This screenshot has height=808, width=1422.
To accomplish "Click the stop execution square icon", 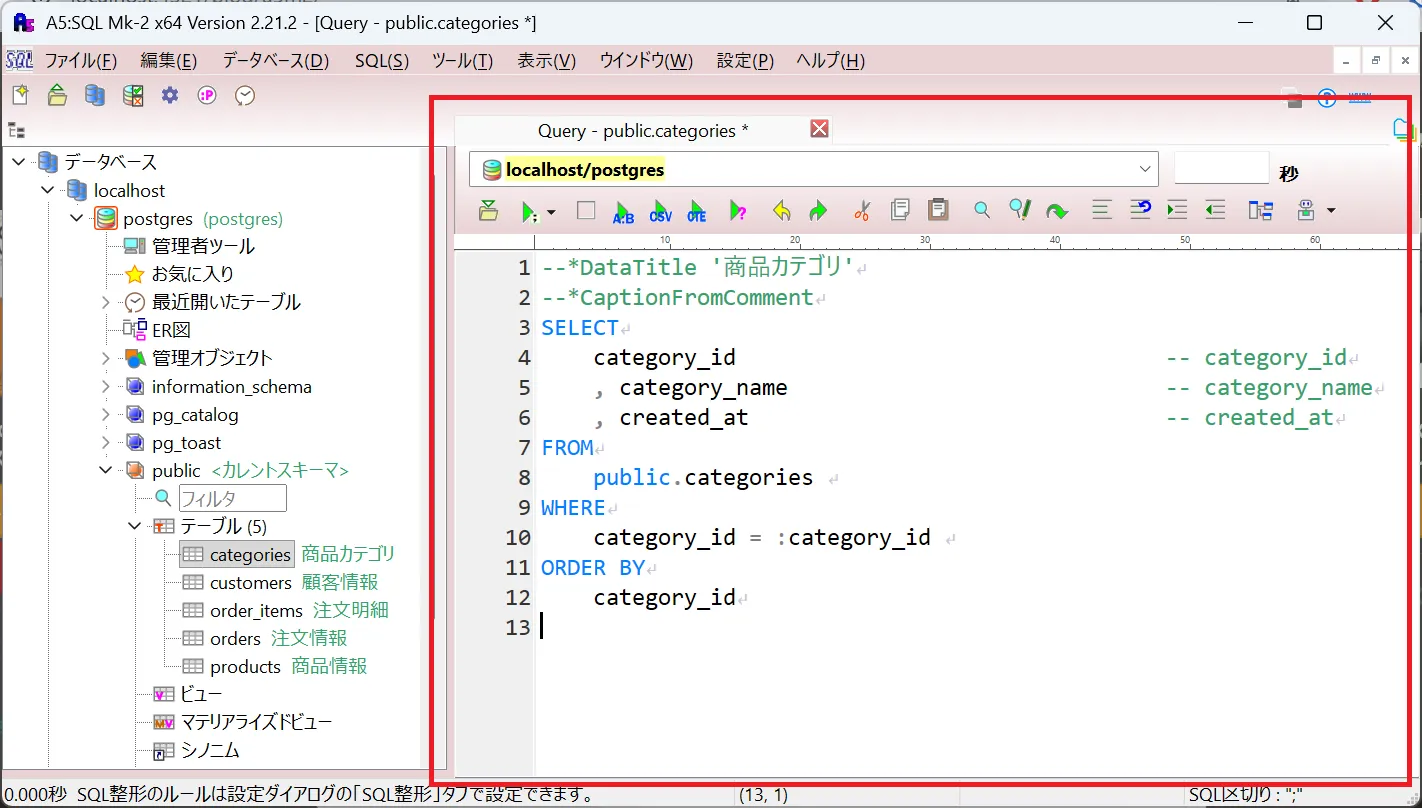I will pyautogui.click(x=586, y=210).
